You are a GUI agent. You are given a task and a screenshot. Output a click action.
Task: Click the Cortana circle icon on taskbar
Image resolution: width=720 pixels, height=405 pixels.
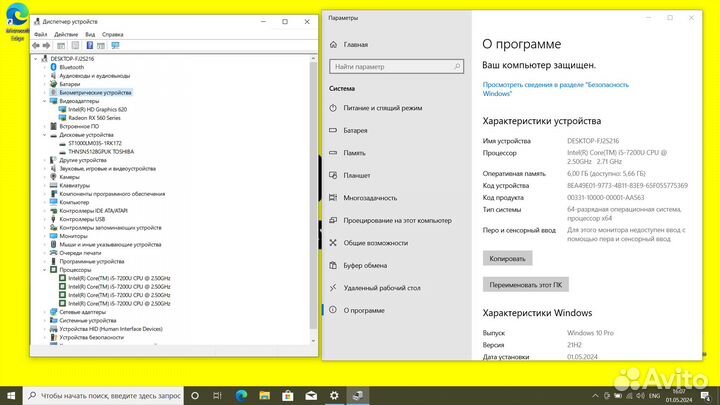(x=195, y=395)
